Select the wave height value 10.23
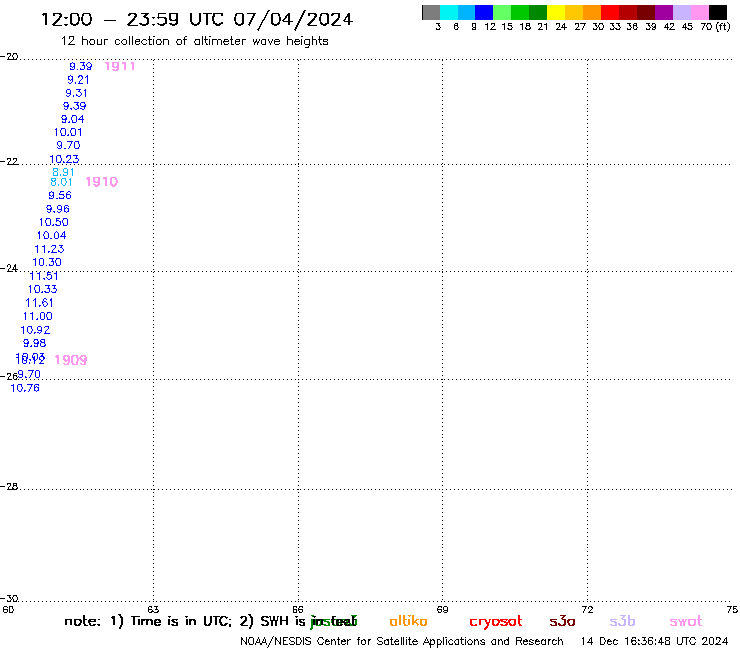 (64, 160)
